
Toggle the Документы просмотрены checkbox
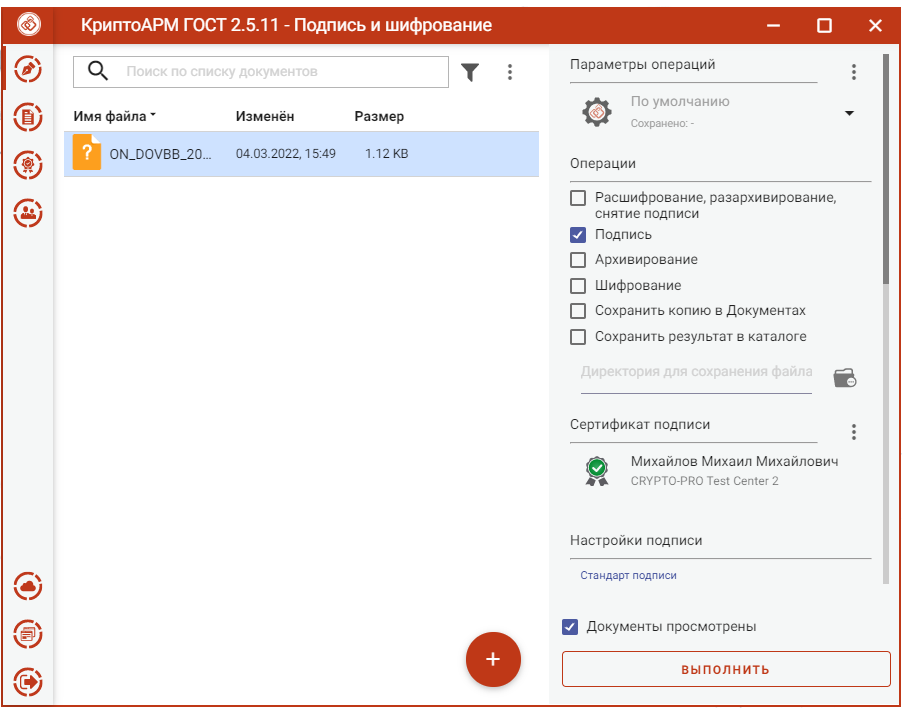point(570,627)
